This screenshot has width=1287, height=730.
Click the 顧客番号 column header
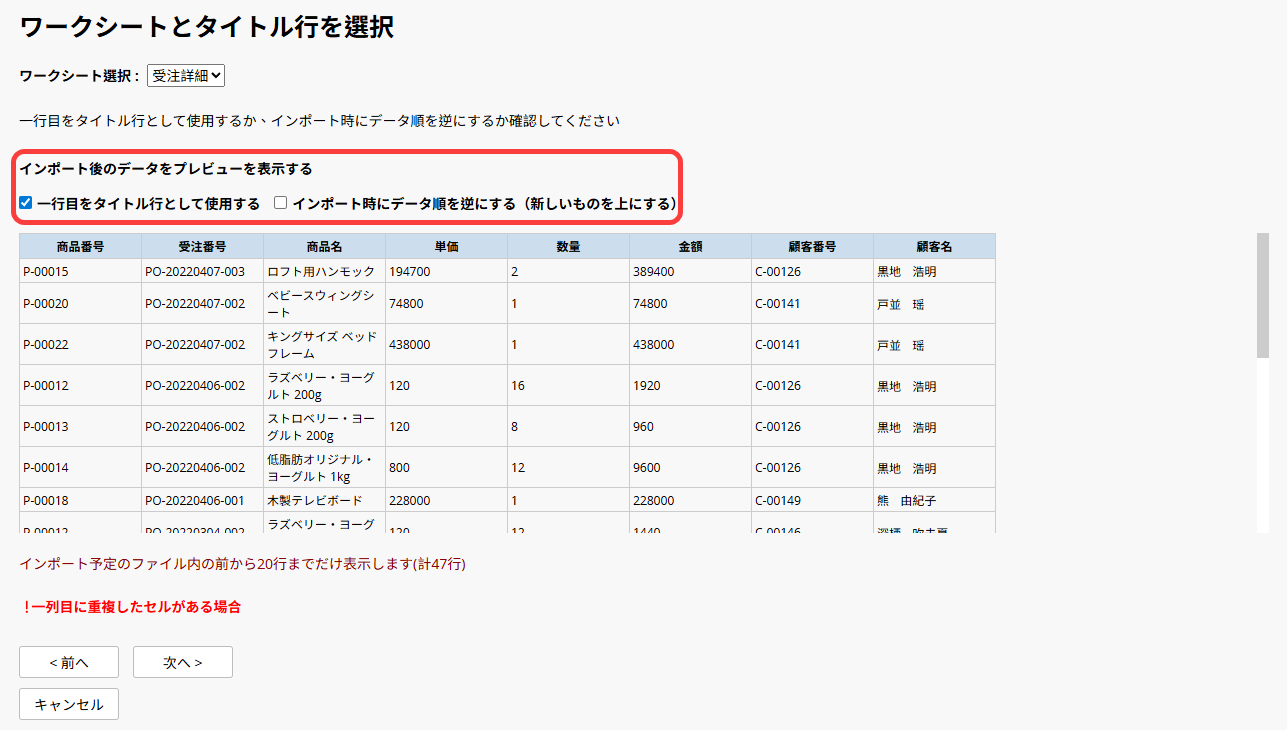click(x=812, y=246)
